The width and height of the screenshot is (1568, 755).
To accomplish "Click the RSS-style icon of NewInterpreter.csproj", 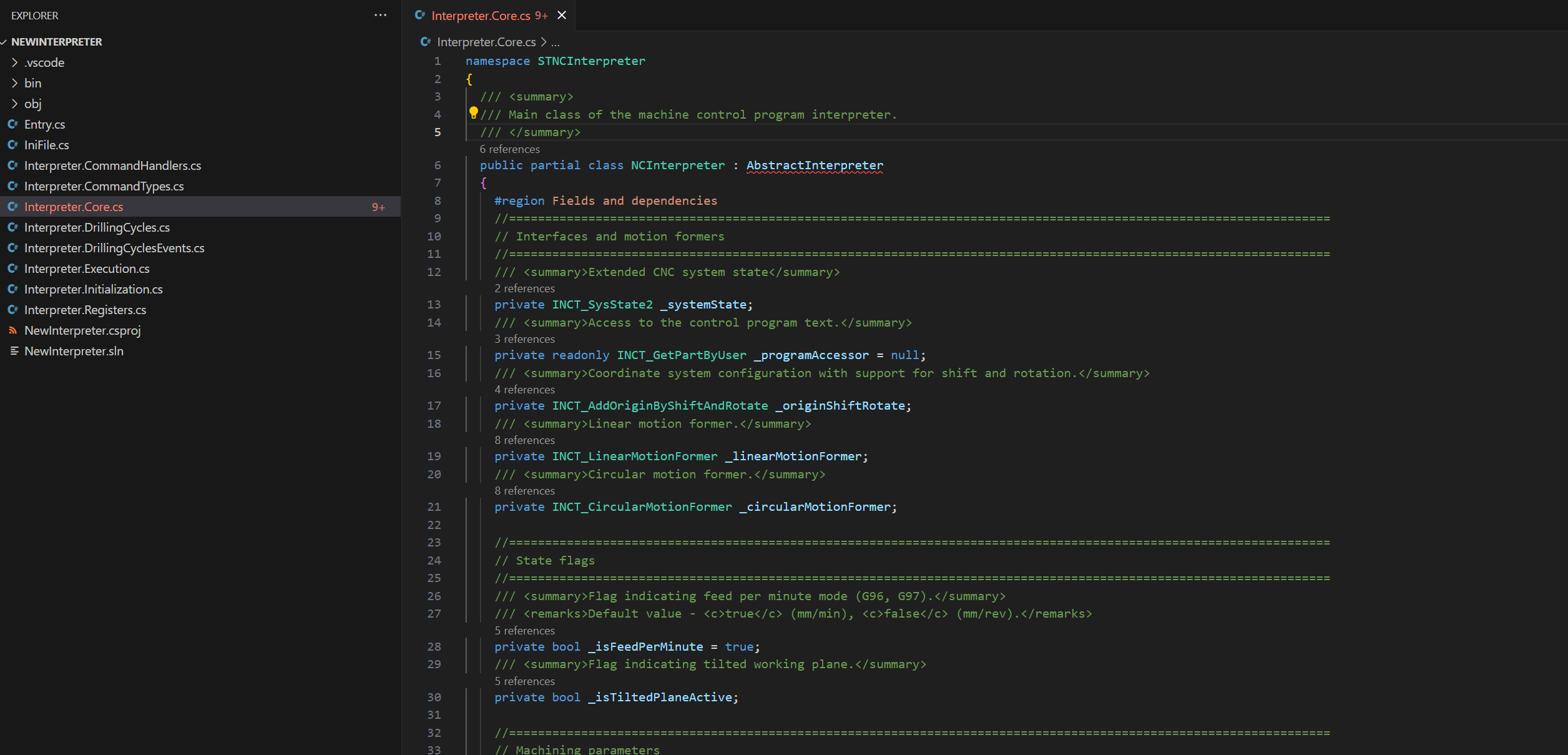I will [x=12, y=330].
